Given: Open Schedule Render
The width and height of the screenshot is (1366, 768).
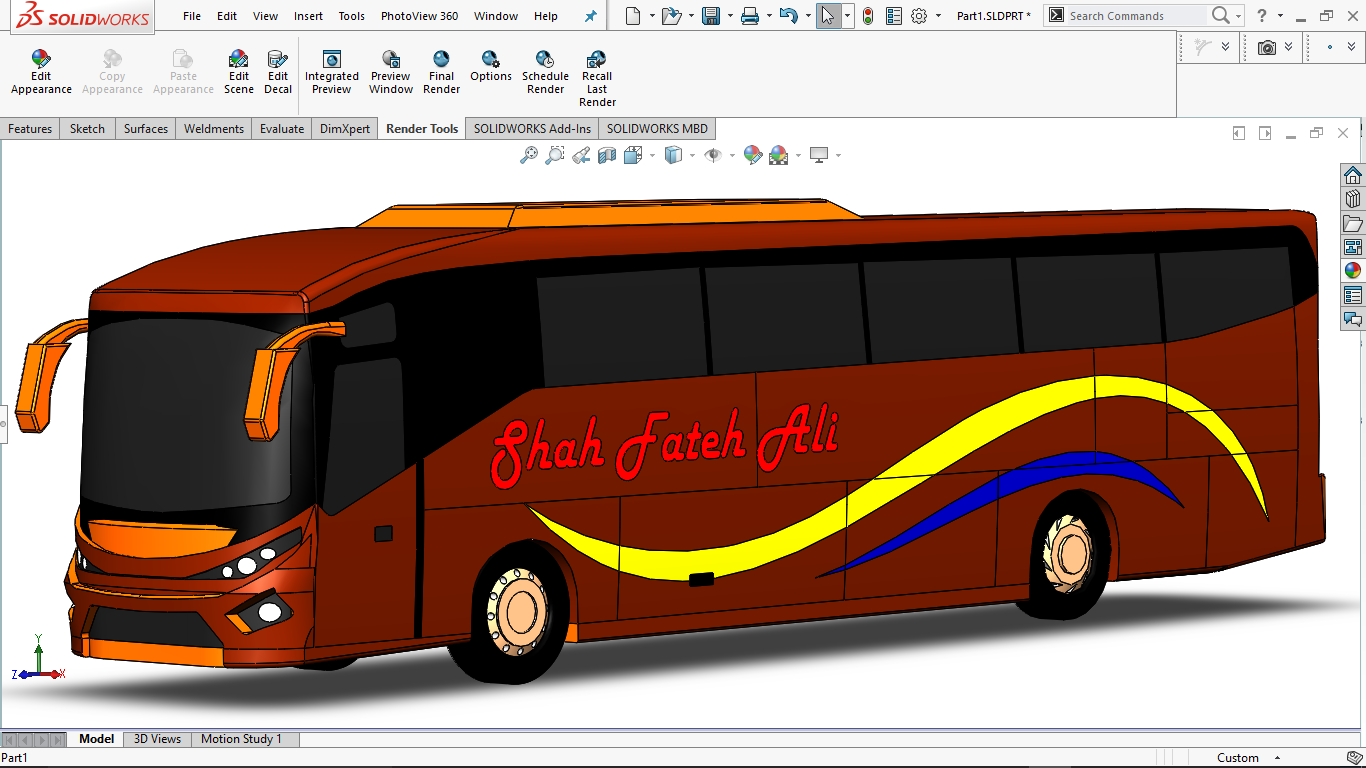Looking at the screenshot, I should [x=545, y=73].
